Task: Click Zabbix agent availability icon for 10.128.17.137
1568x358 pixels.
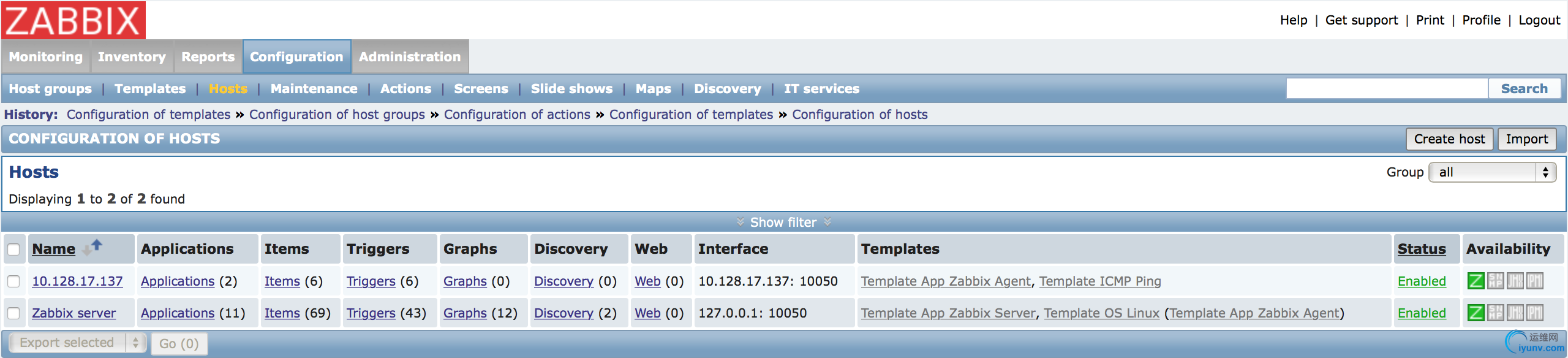Action: click(x=1476, y=281)
